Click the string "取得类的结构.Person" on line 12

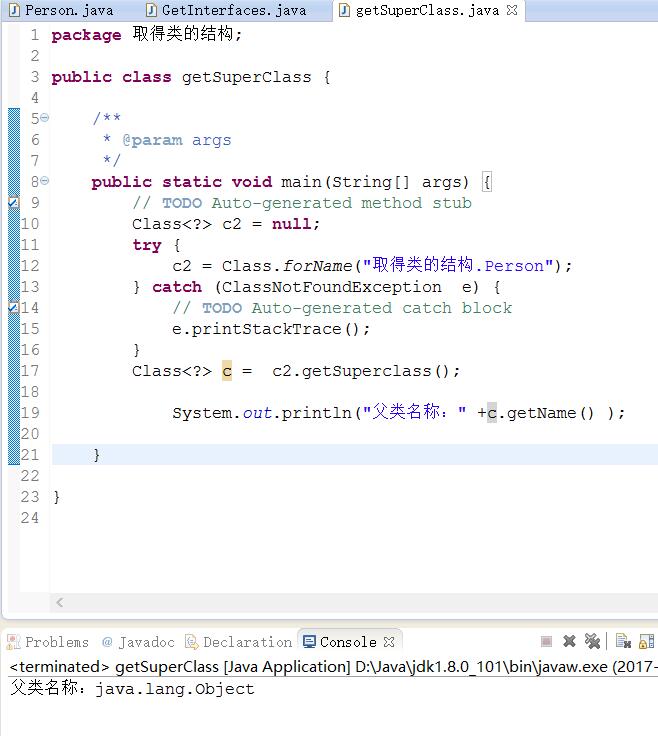tap(458, 265)
